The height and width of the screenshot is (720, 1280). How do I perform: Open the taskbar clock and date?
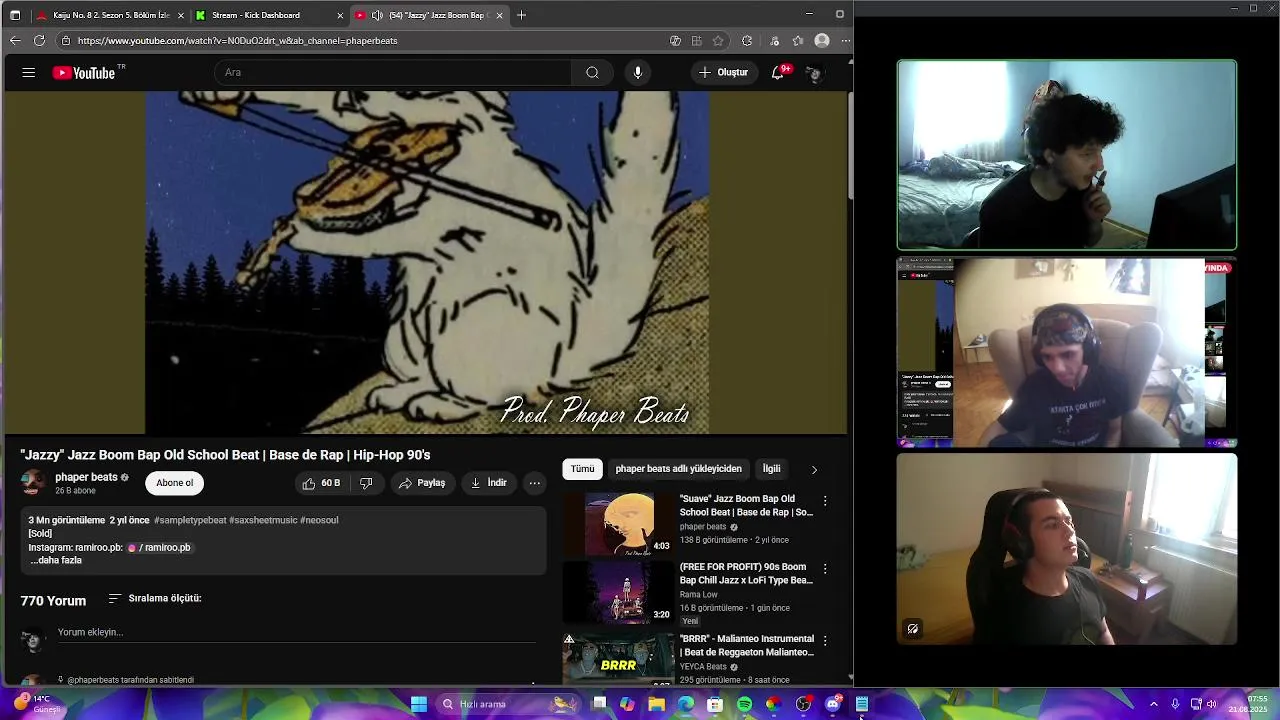(1250, 704)
